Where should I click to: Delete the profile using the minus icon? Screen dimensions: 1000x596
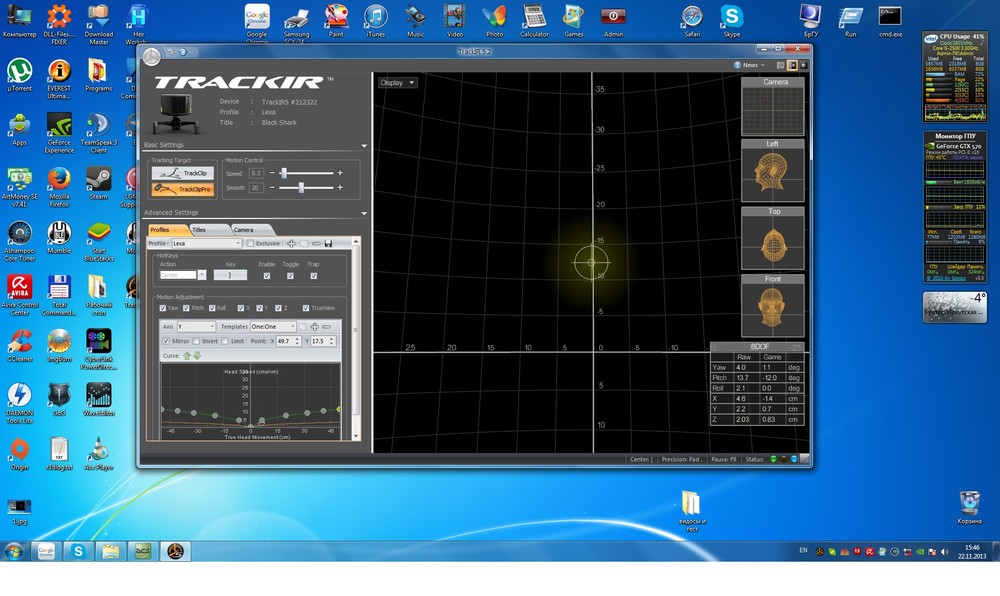tap(316, 243)
